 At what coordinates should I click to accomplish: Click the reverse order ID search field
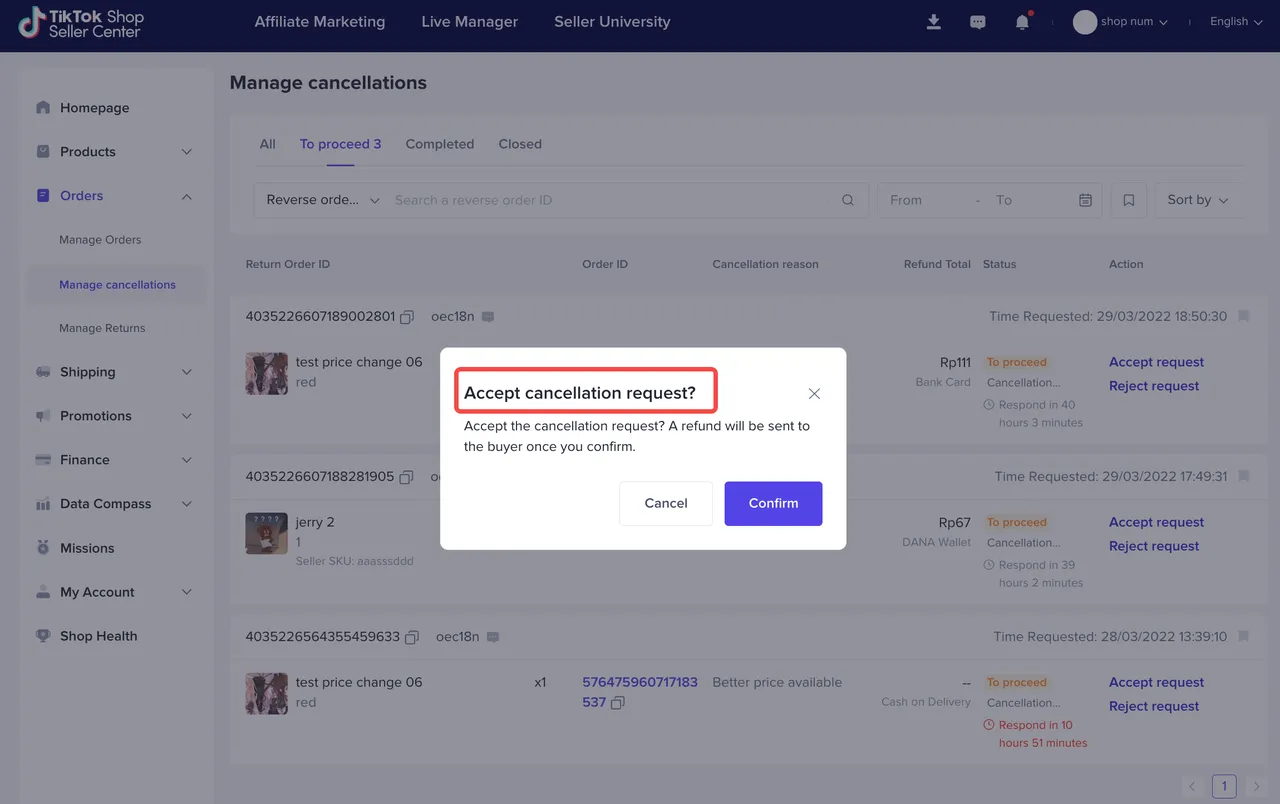(610, 200)
